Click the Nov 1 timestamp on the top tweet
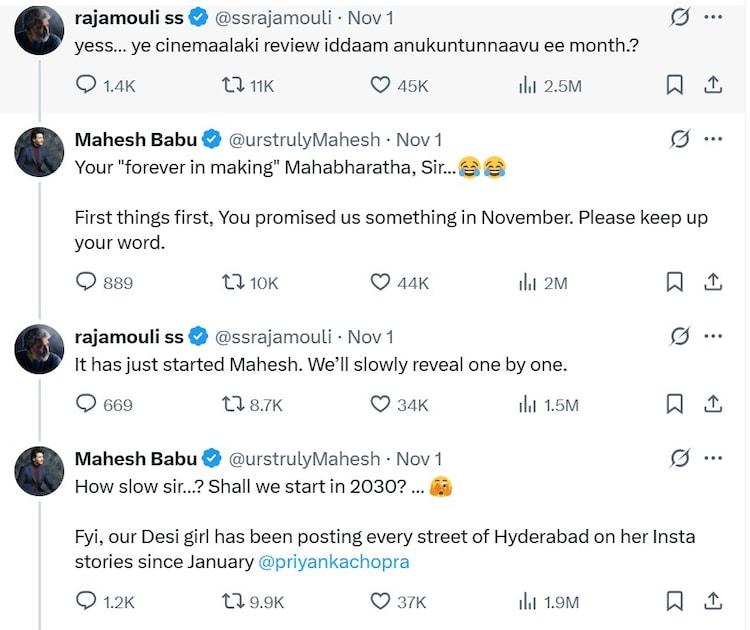The height and width of the screenshot is (630, 750). [x=370, y=18]
